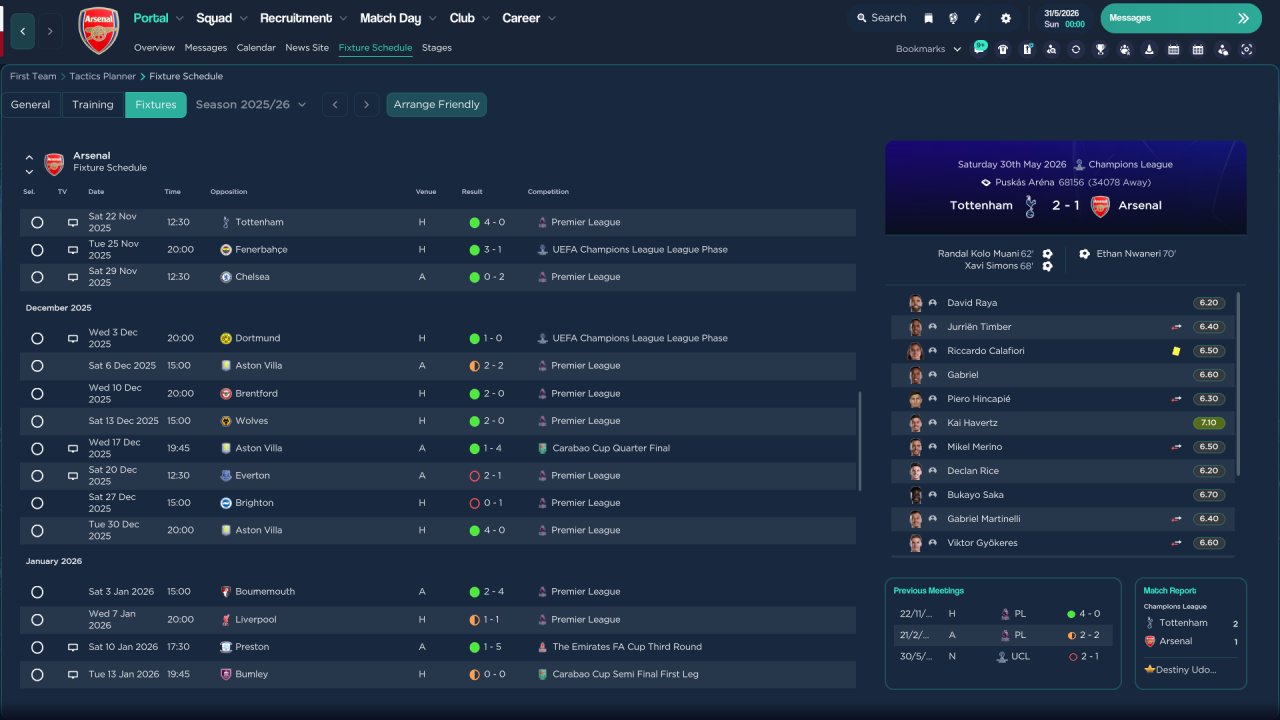This screenshot has height=720, width=1280.
Task: Go to the First Team breadcrumb link
Action: click(x=34, y=76)
